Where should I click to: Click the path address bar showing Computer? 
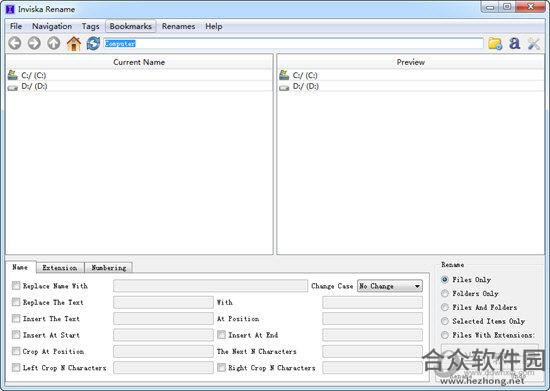(x=293, y=43)
